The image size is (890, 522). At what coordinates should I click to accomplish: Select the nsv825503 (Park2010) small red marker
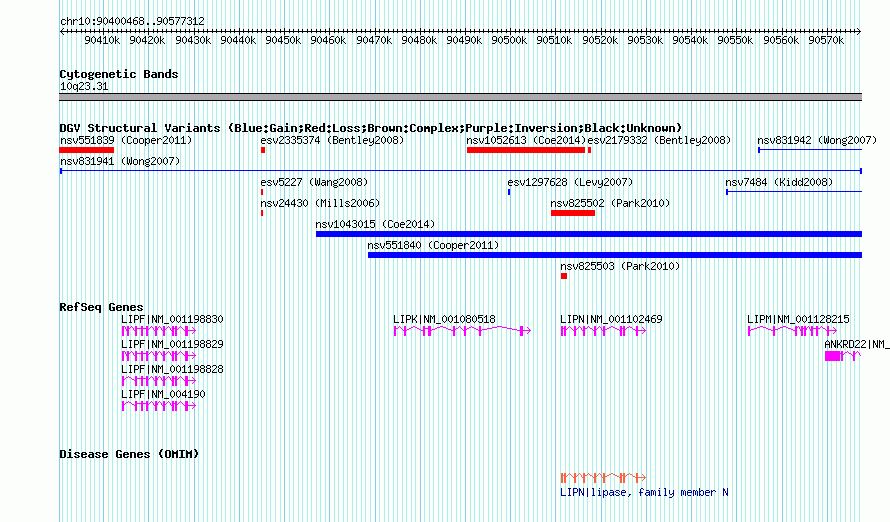coord(564,276)
